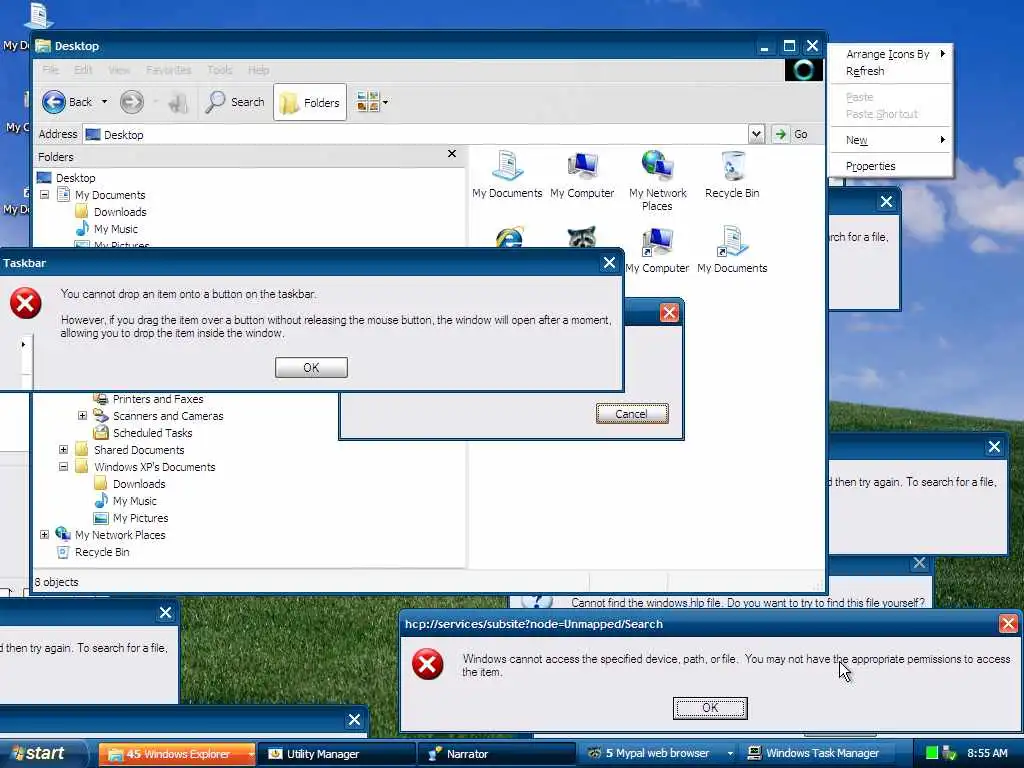Close the Taskbar error dialog
1024x768 pixels.
tap(609, 263)
